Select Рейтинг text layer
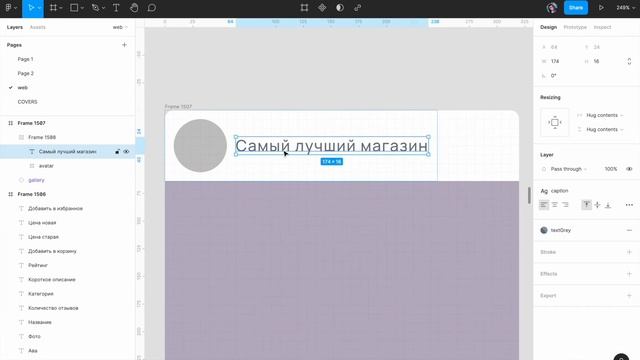 click(x=38, y=265)
